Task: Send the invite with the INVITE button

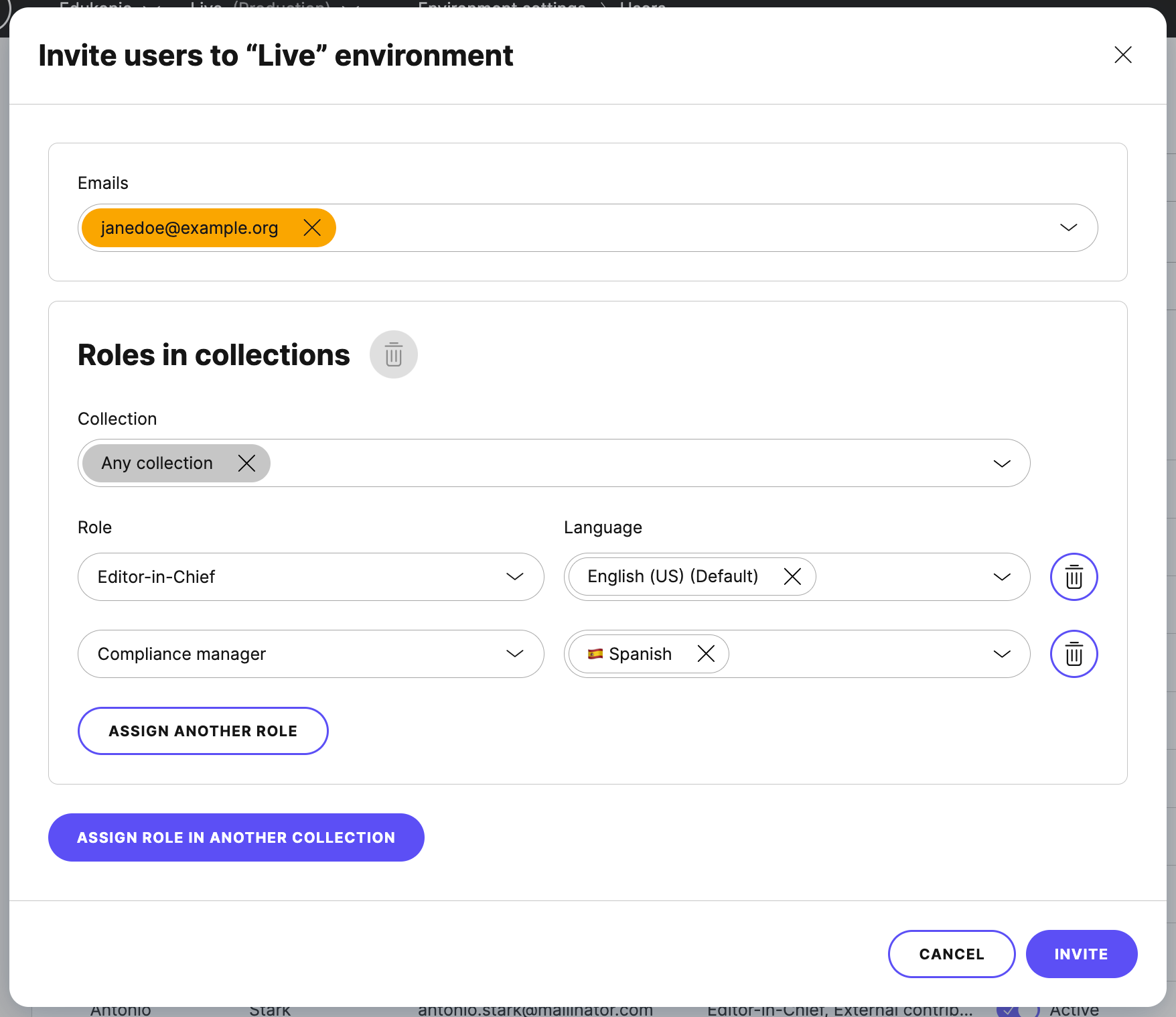Action: (1081, 954)
